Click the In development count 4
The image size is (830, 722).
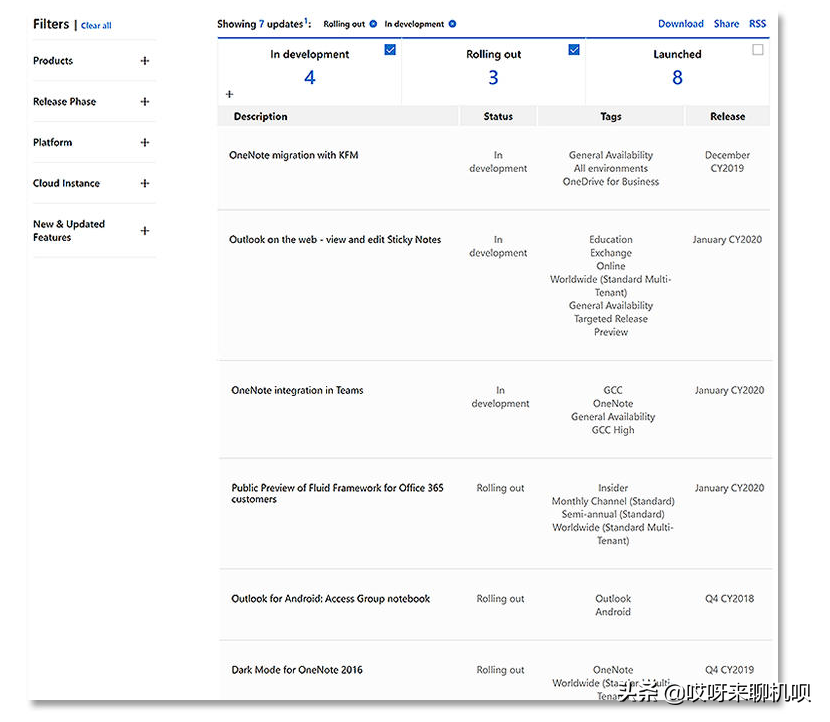point(310,78)
